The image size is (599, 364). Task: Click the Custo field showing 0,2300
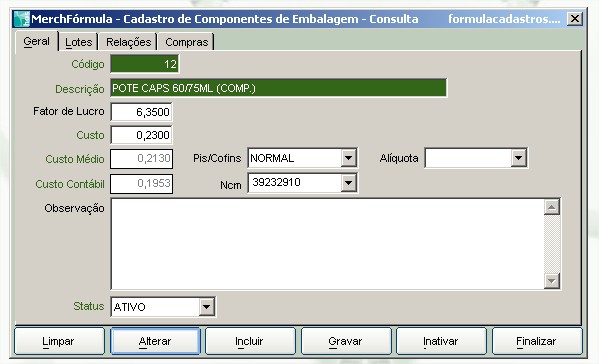coord(141,135)
